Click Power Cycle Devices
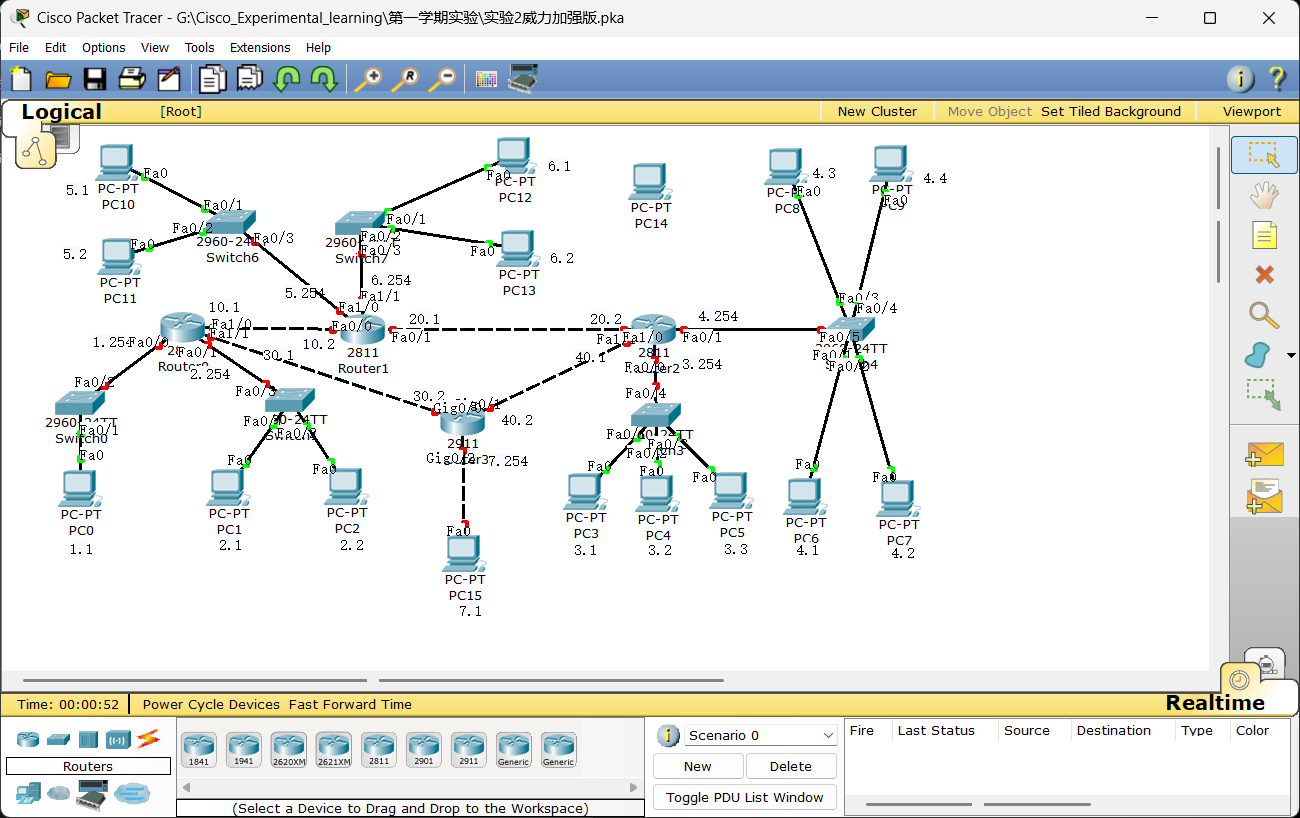Image resolution: width=1300 pixels, height=818 pixels. pos(211,704)
